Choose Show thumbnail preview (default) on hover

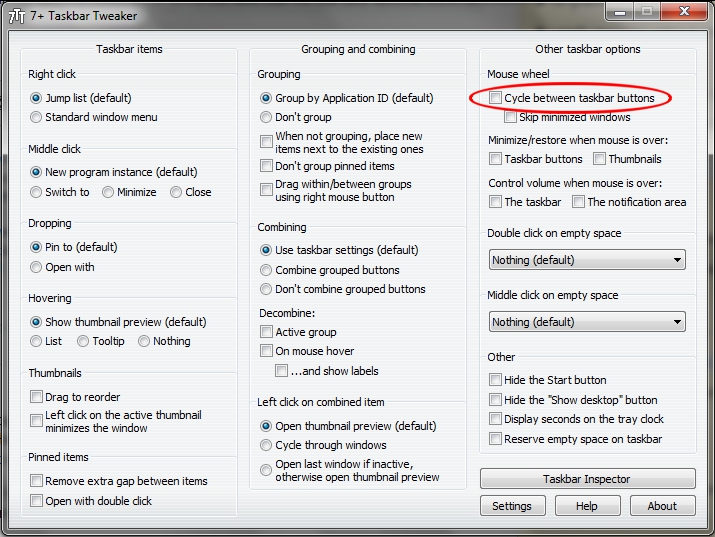36,322
